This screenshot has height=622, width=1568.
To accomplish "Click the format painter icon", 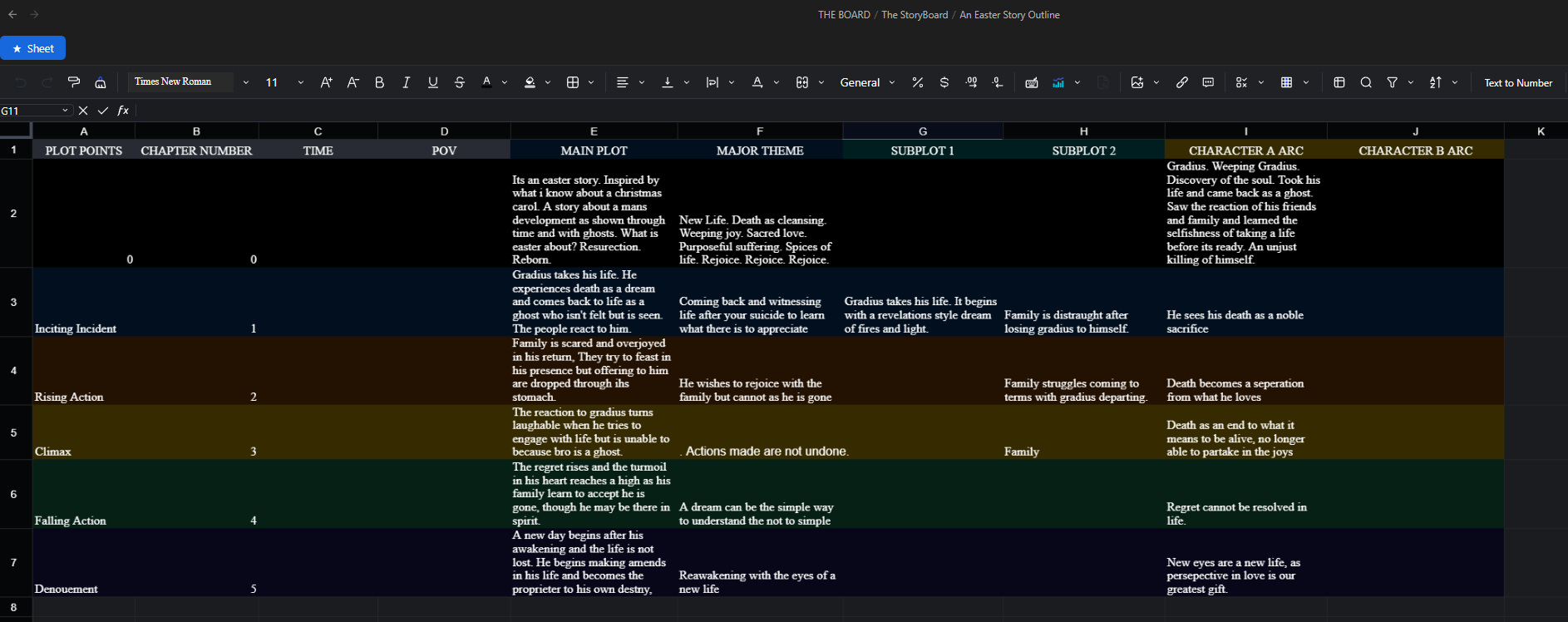I will 74,82.
